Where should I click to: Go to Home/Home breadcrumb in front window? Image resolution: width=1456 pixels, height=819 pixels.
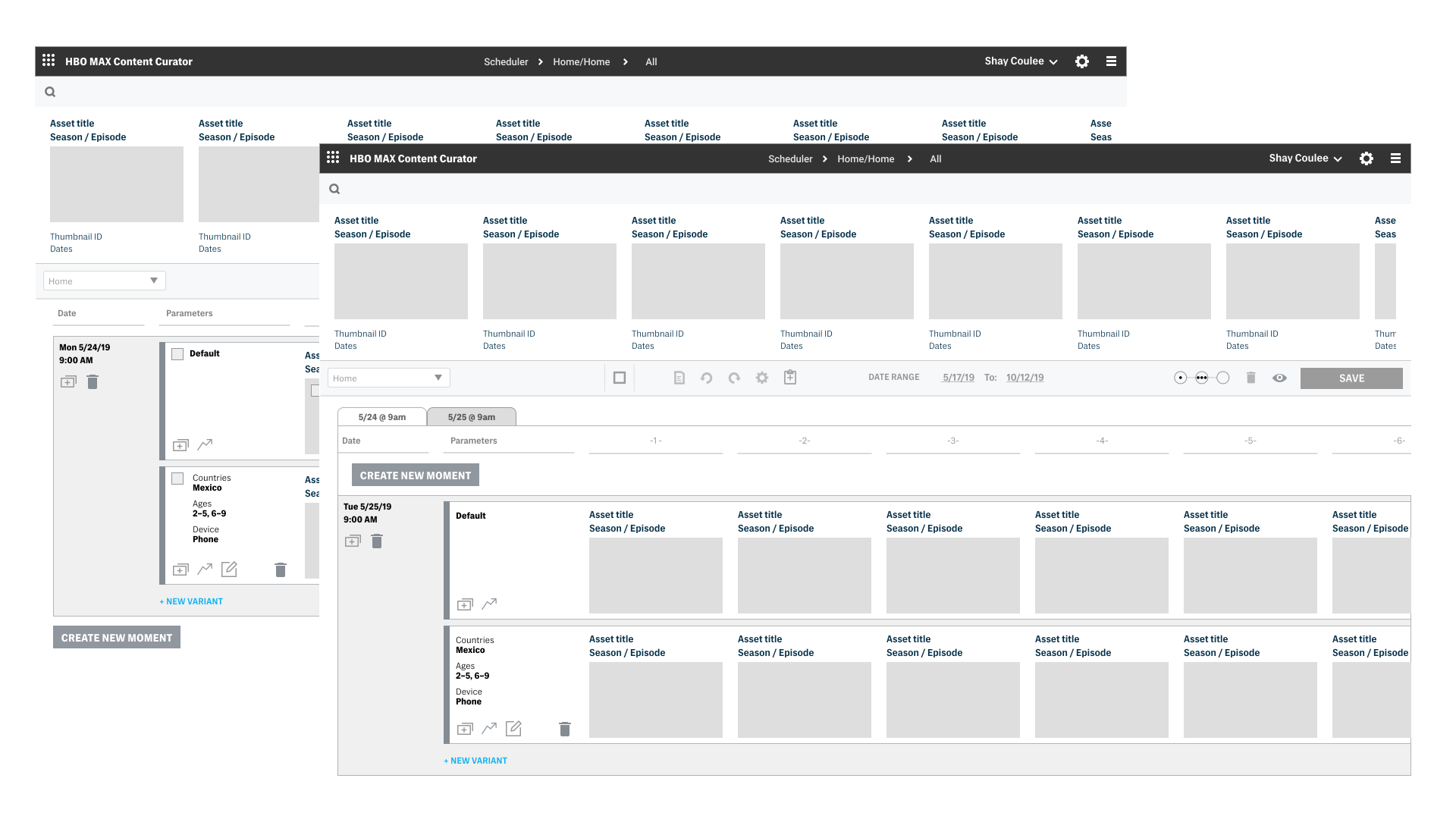click(865, 158)
